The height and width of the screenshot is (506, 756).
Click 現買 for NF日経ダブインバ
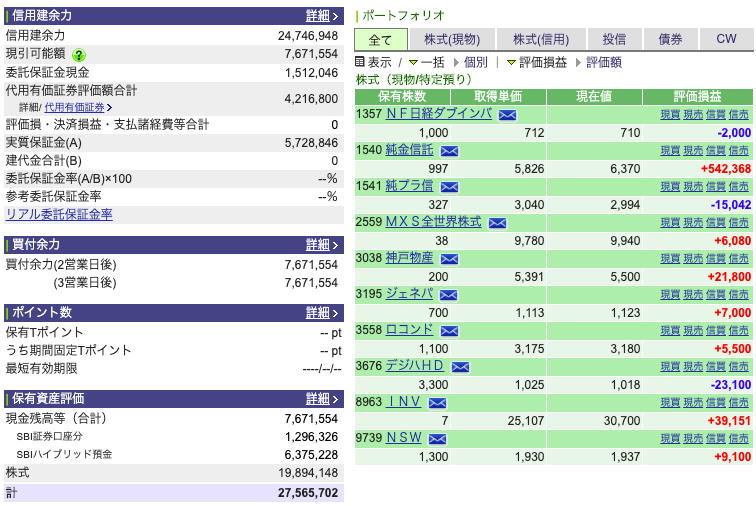[670, 115]
